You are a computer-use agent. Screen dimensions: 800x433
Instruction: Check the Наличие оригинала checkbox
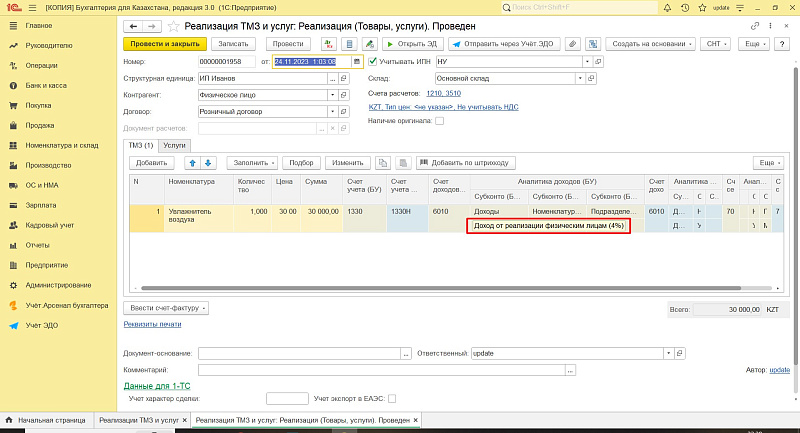[439, 120]
